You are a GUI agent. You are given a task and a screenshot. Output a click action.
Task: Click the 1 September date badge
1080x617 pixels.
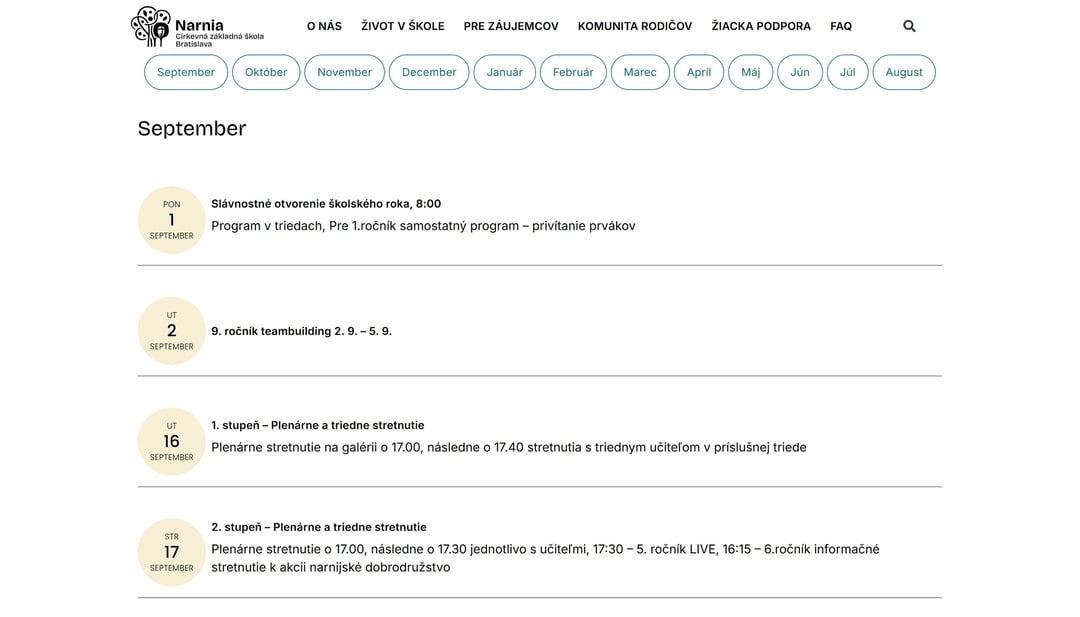click(x=172, y=220)
